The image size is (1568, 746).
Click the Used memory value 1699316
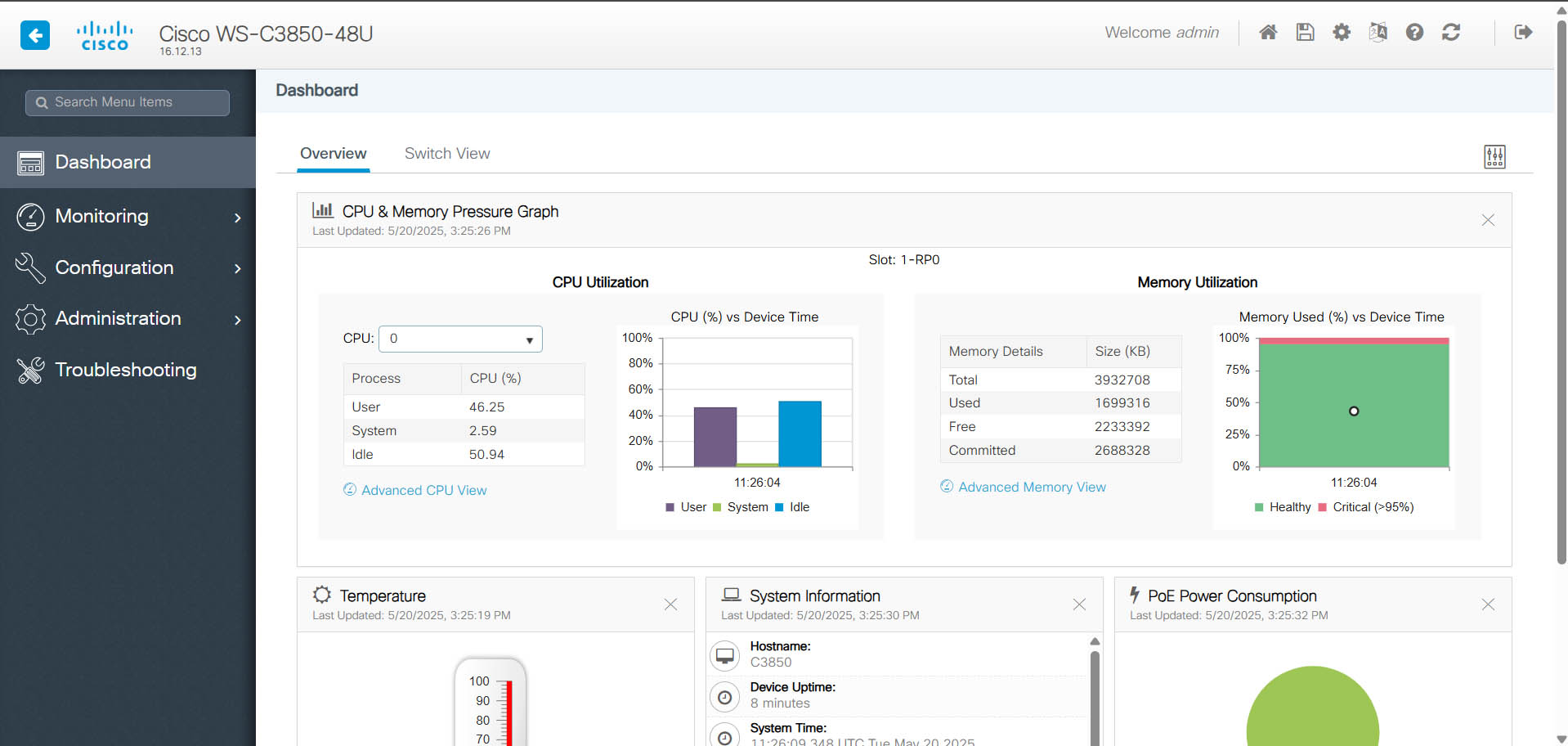[1122, 403]
